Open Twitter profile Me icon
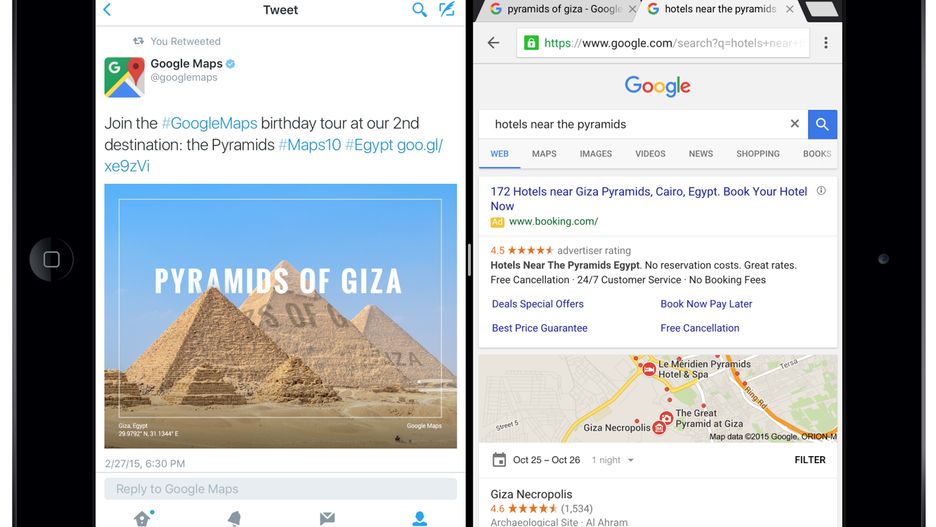Image resolution: width=936 pixels, height=527 pixels. point(420,518)
